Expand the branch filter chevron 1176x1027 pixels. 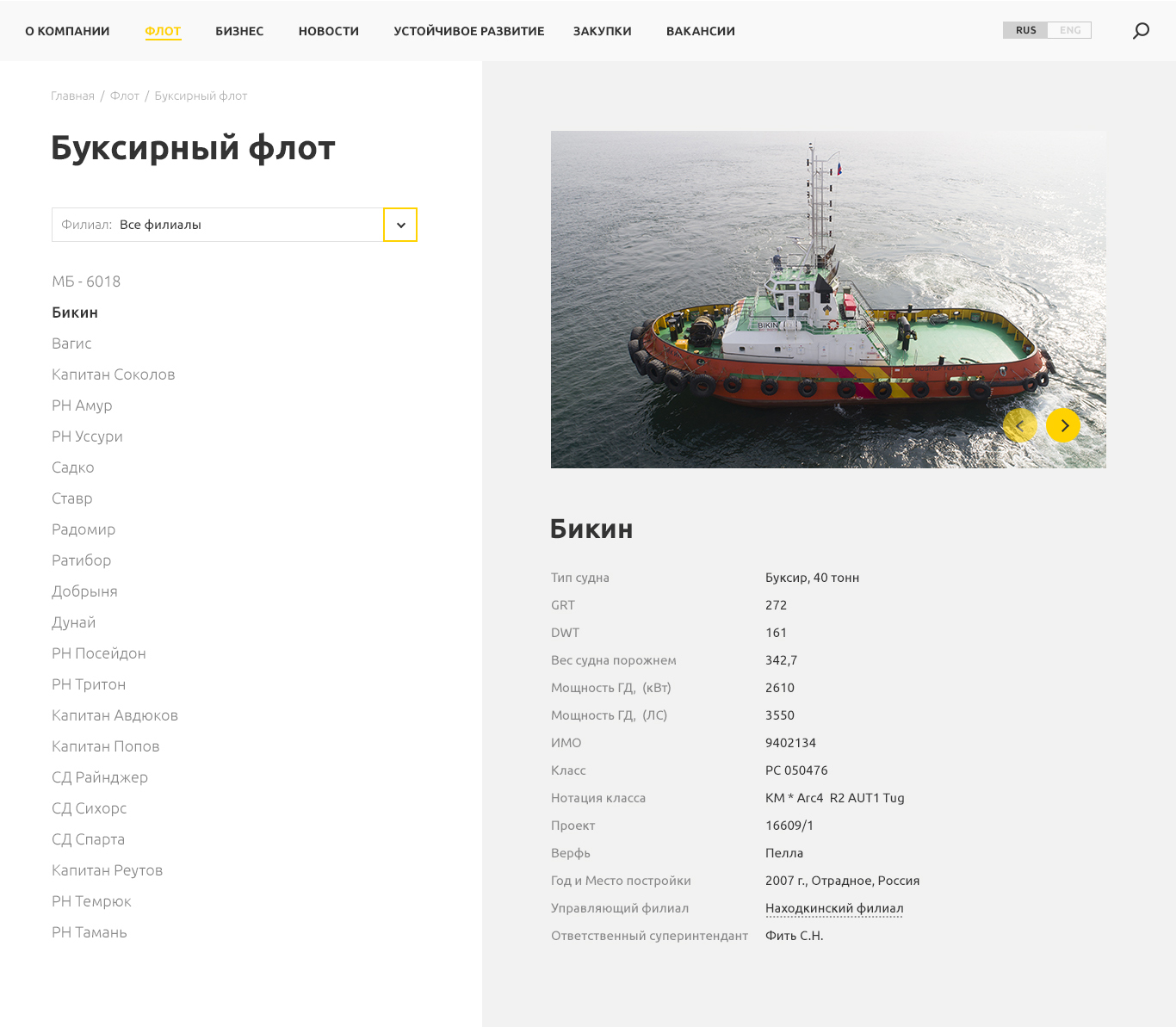[400, 225]
